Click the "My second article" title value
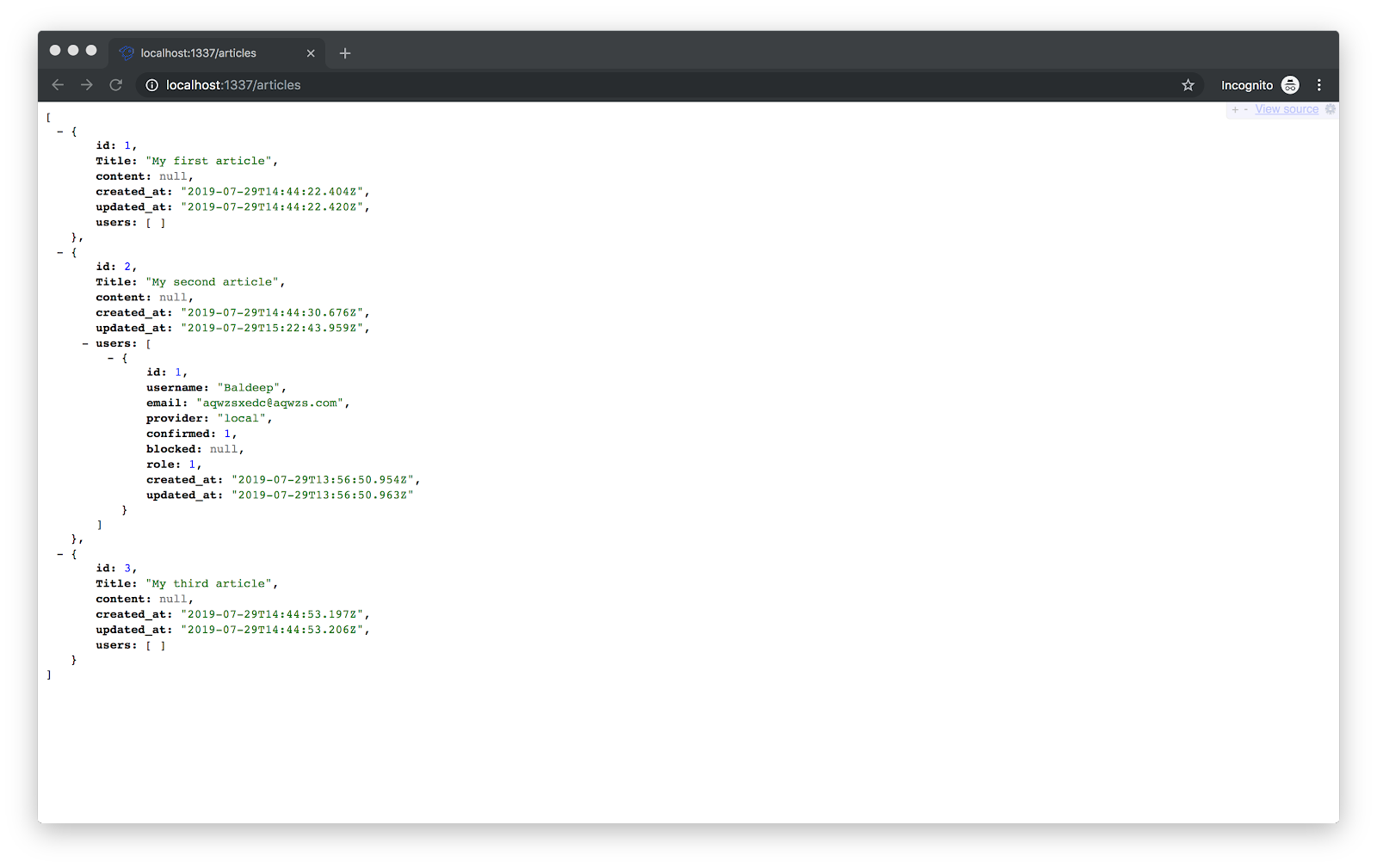This screenshot has width=1377, height=868. click(x=213, y=282)
